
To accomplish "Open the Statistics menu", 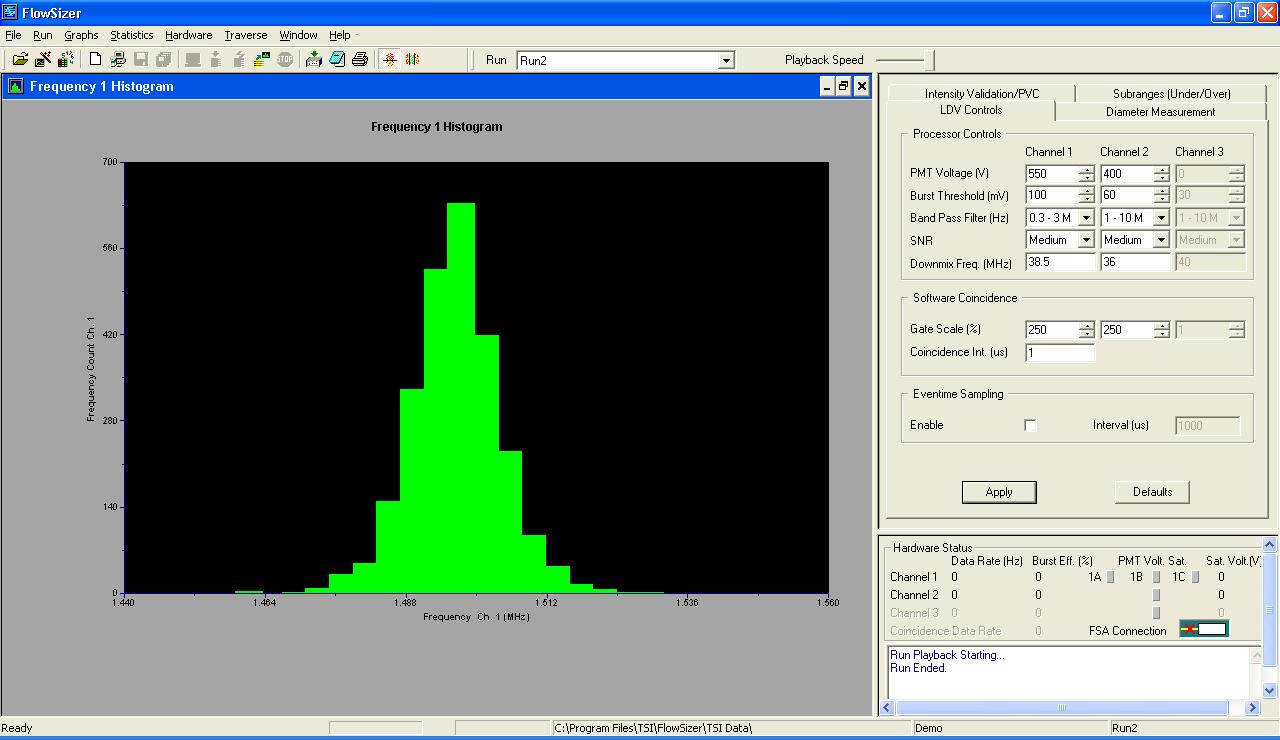I will pos(131,35).
